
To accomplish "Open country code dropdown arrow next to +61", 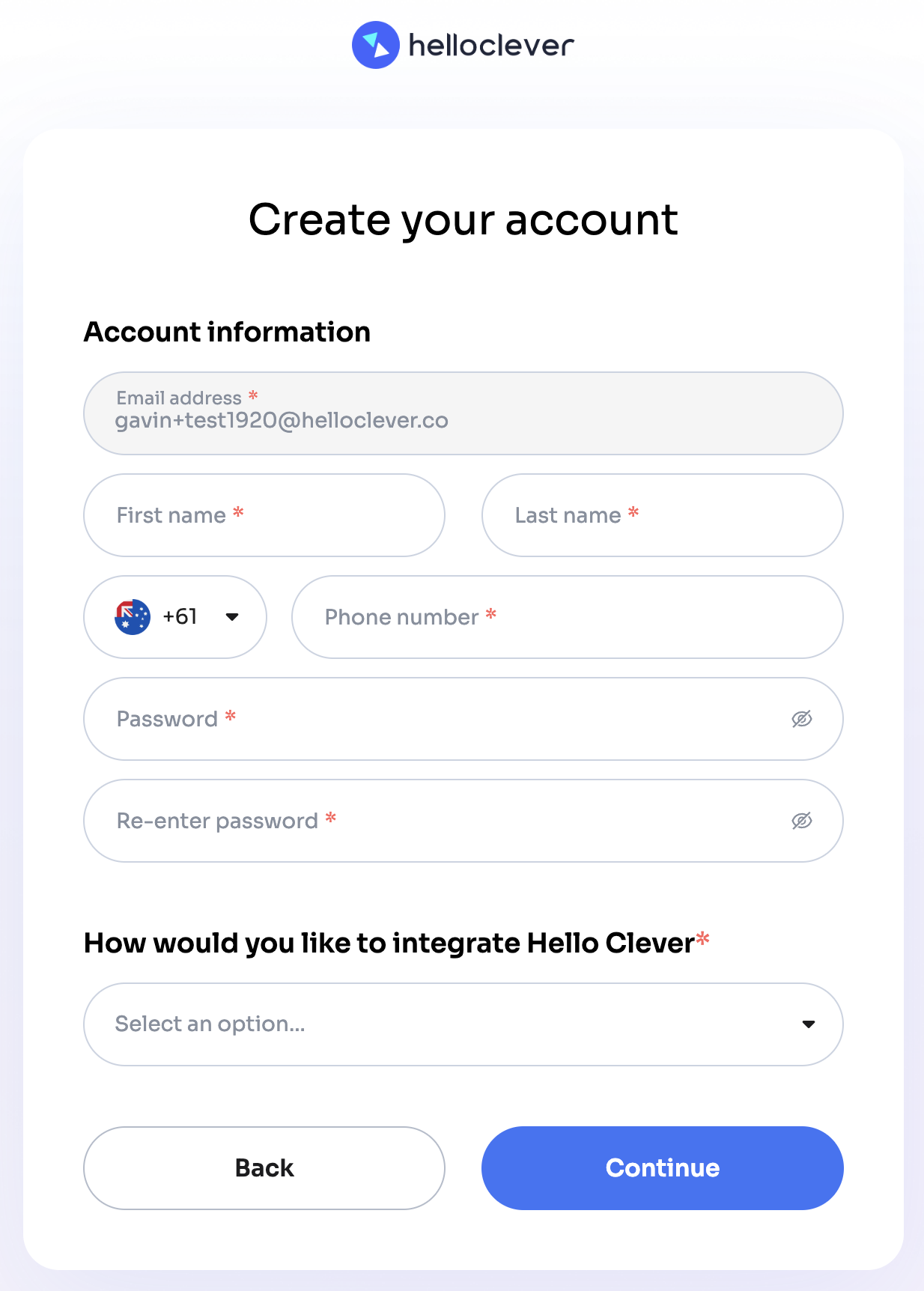I will coord(232,617).
